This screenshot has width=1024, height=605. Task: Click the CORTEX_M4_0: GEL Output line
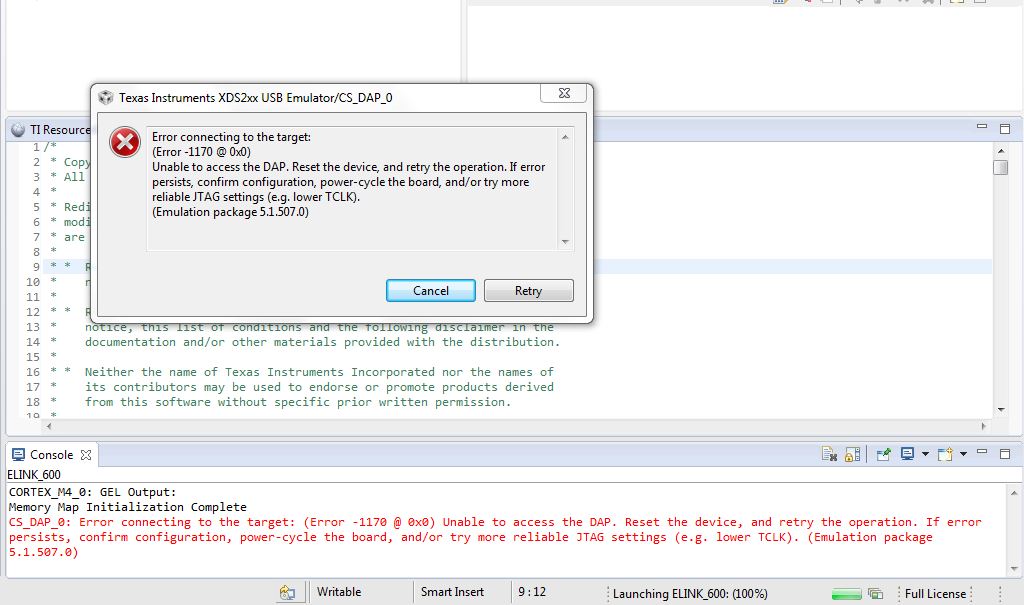click(x=92, y=492)
